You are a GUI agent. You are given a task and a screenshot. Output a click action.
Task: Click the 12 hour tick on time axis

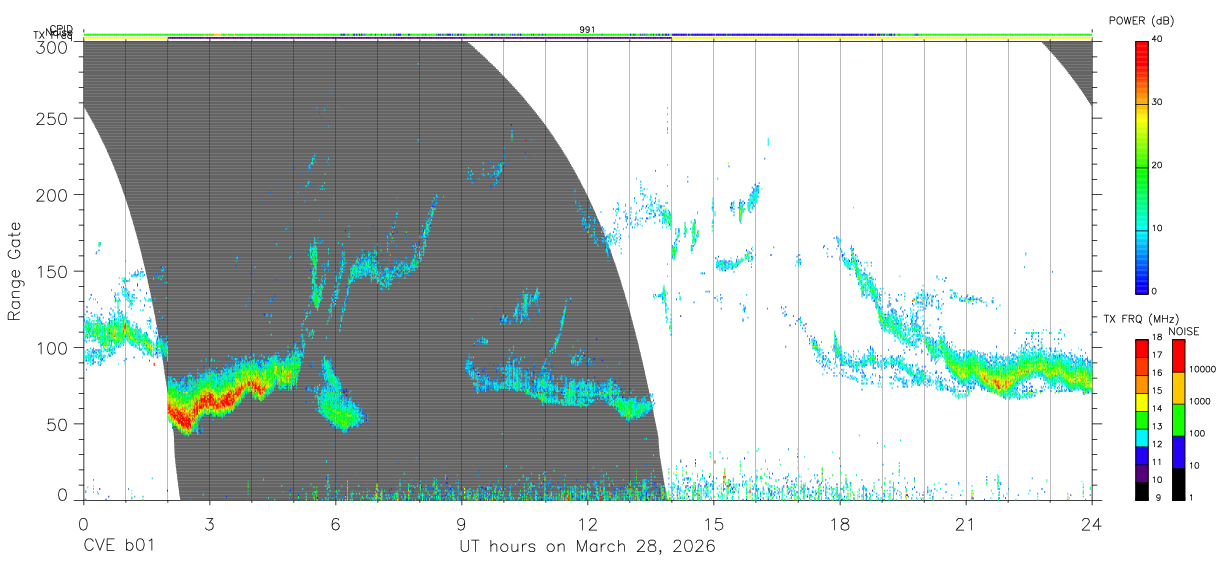pos(588,524)
